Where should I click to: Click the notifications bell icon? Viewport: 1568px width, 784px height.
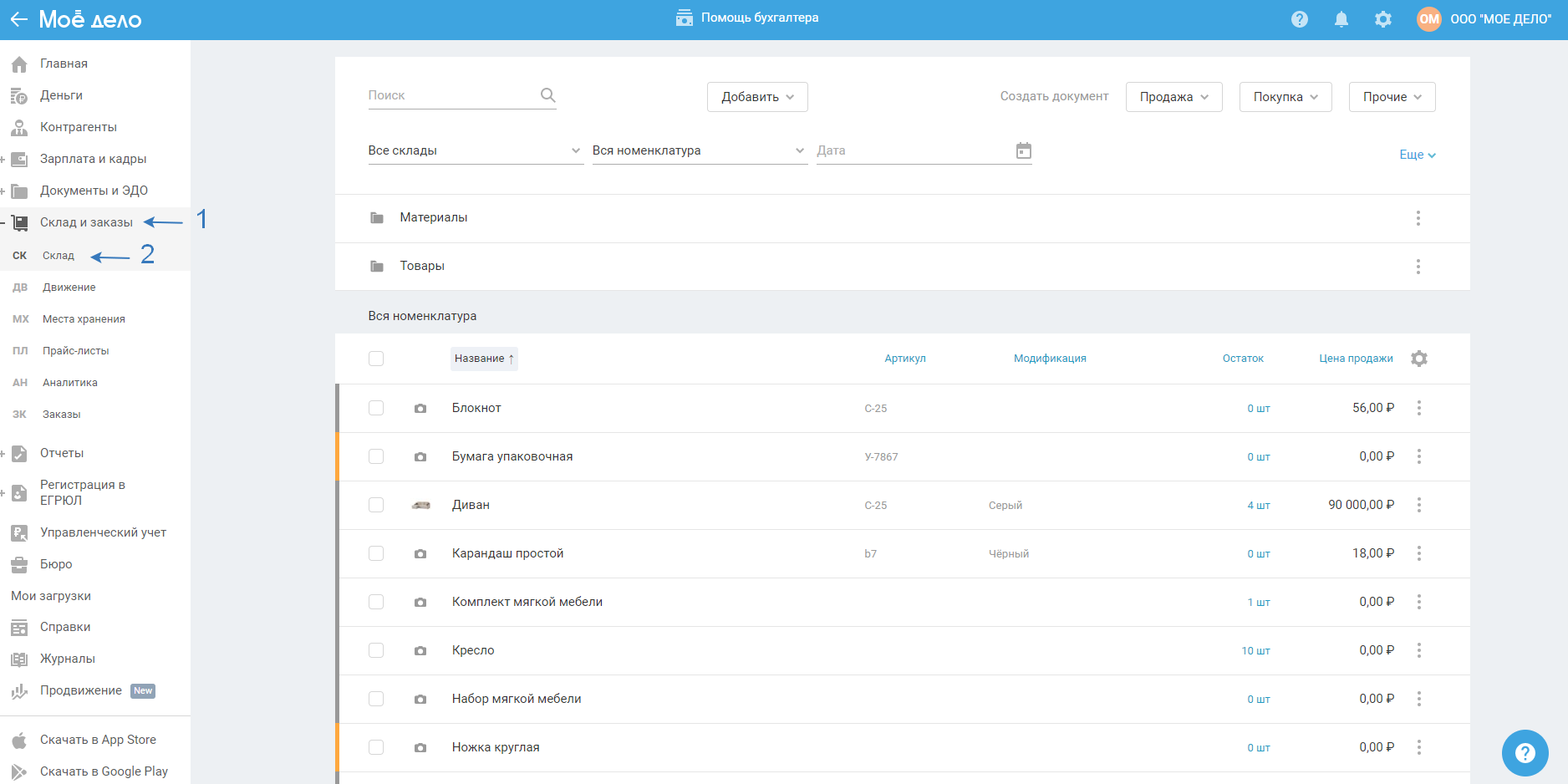(x=1341, y=19)
